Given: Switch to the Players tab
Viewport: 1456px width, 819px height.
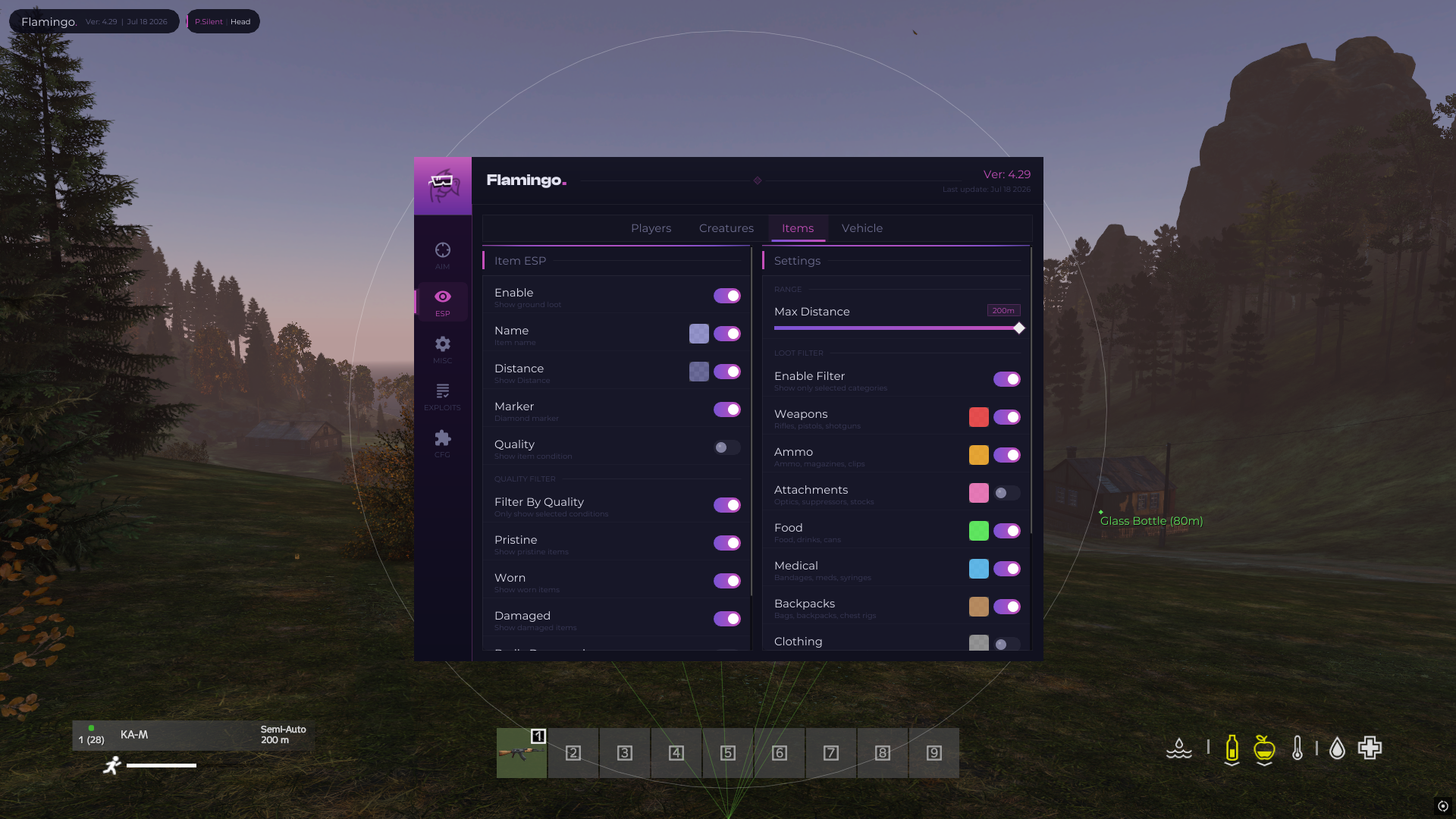Looking at the screenshot, I should (x=651, y=228).
